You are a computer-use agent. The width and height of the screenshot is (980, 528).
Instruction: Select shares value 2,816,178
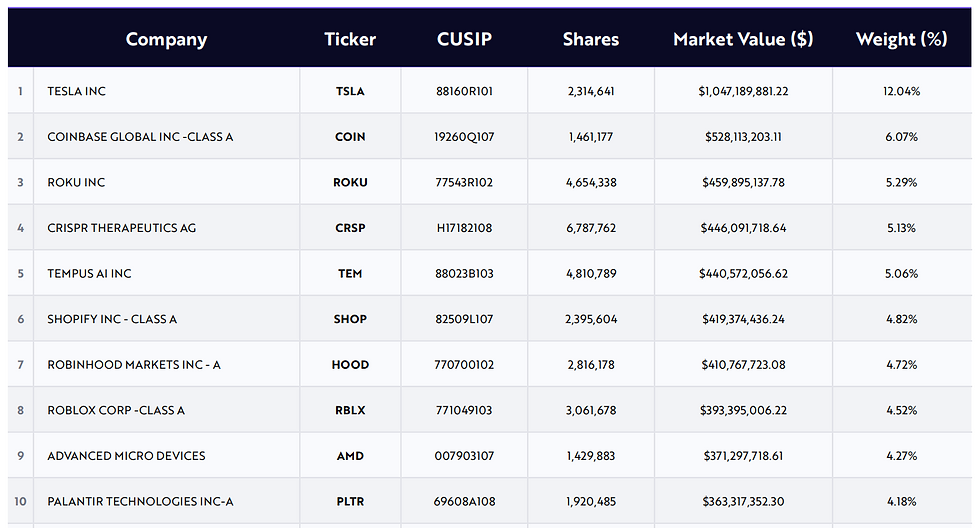(x=591, y=365)
